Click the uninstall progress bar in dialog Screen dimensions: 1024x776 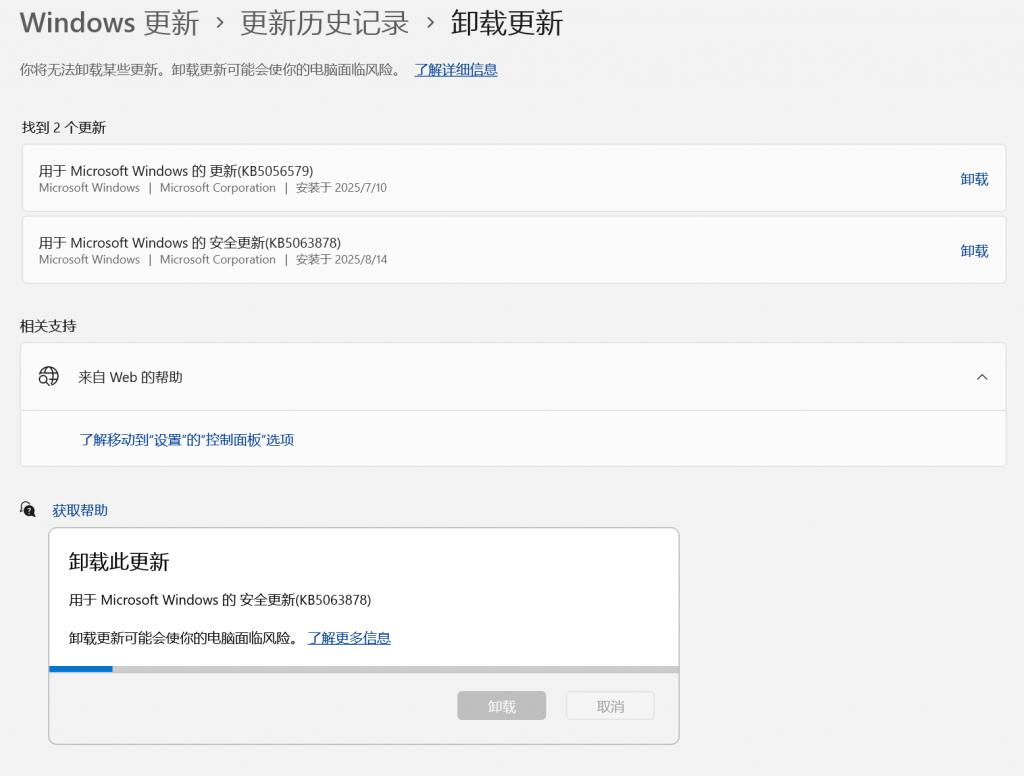(363, 669)
